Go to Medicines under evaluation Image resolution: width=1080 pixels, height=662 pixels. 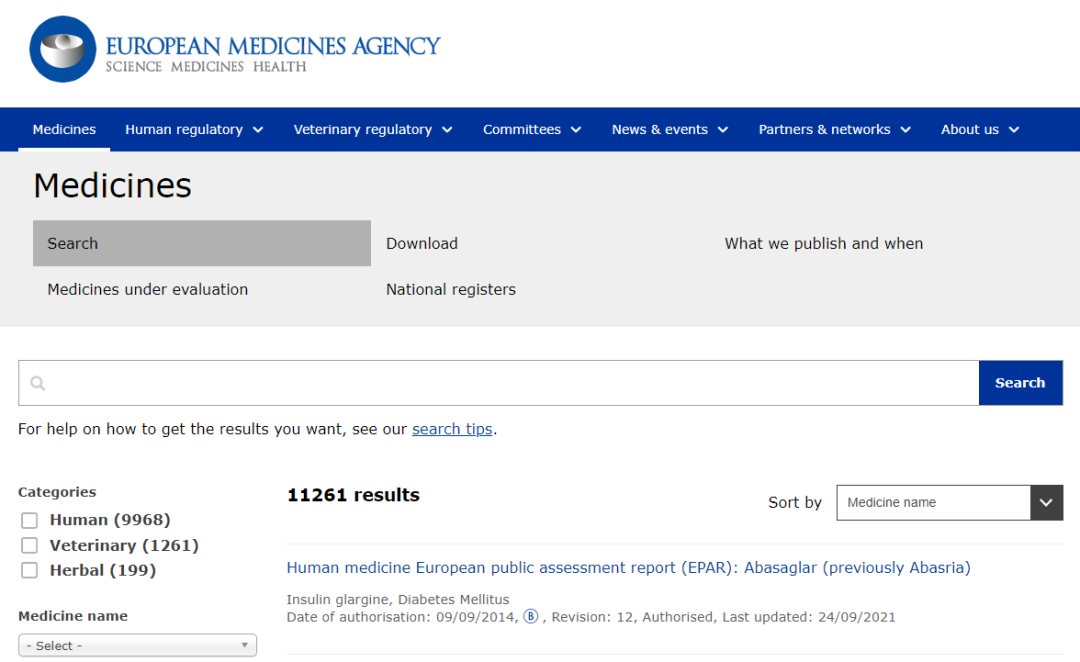pos(148,289)
